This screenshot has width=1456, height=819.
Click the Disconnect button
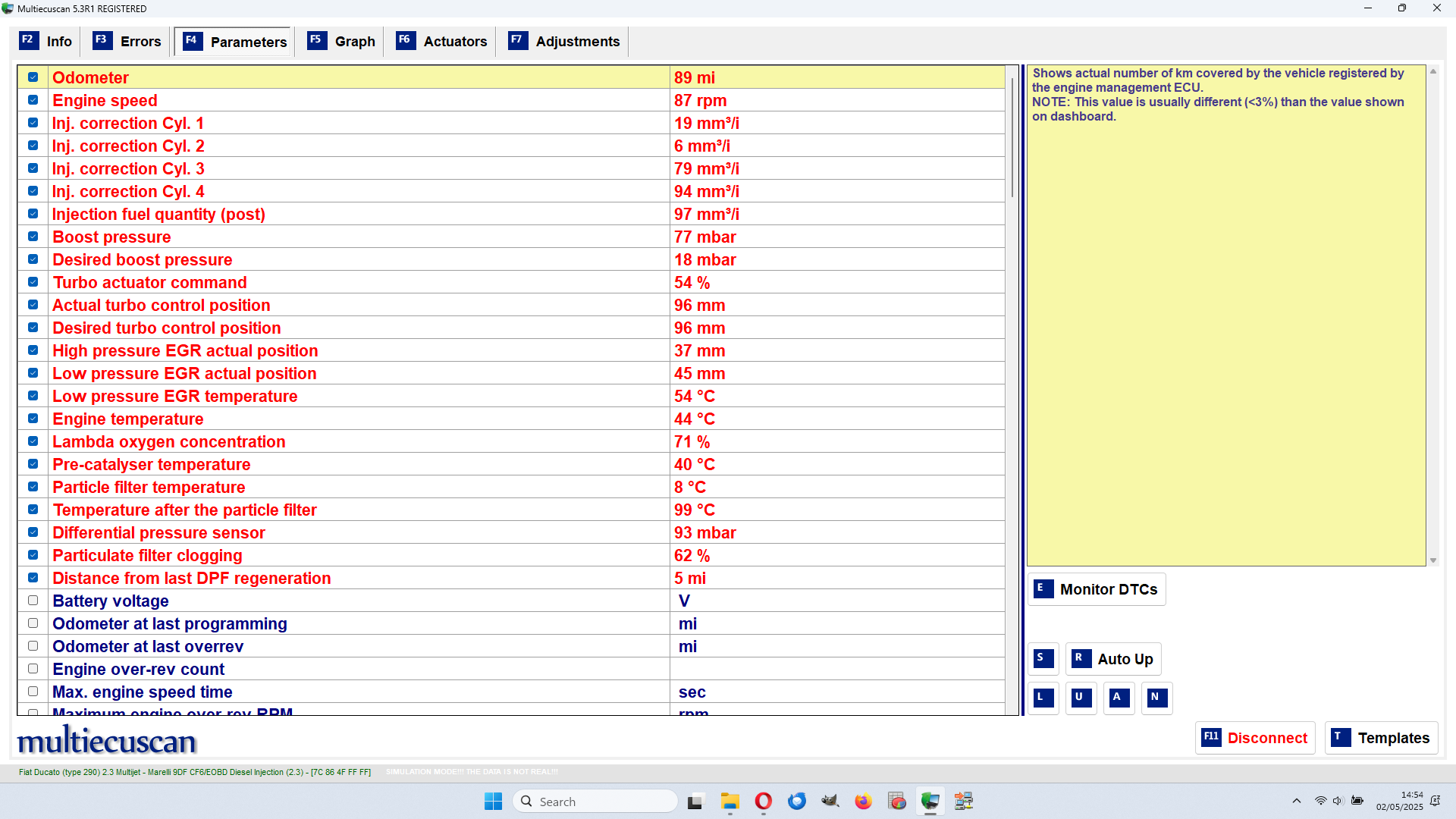(x=1255, y=738)
